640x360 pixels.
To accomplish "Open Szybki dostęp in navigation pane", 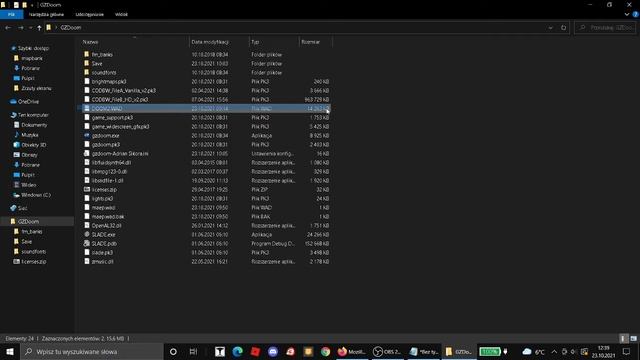I will (33, 48).
